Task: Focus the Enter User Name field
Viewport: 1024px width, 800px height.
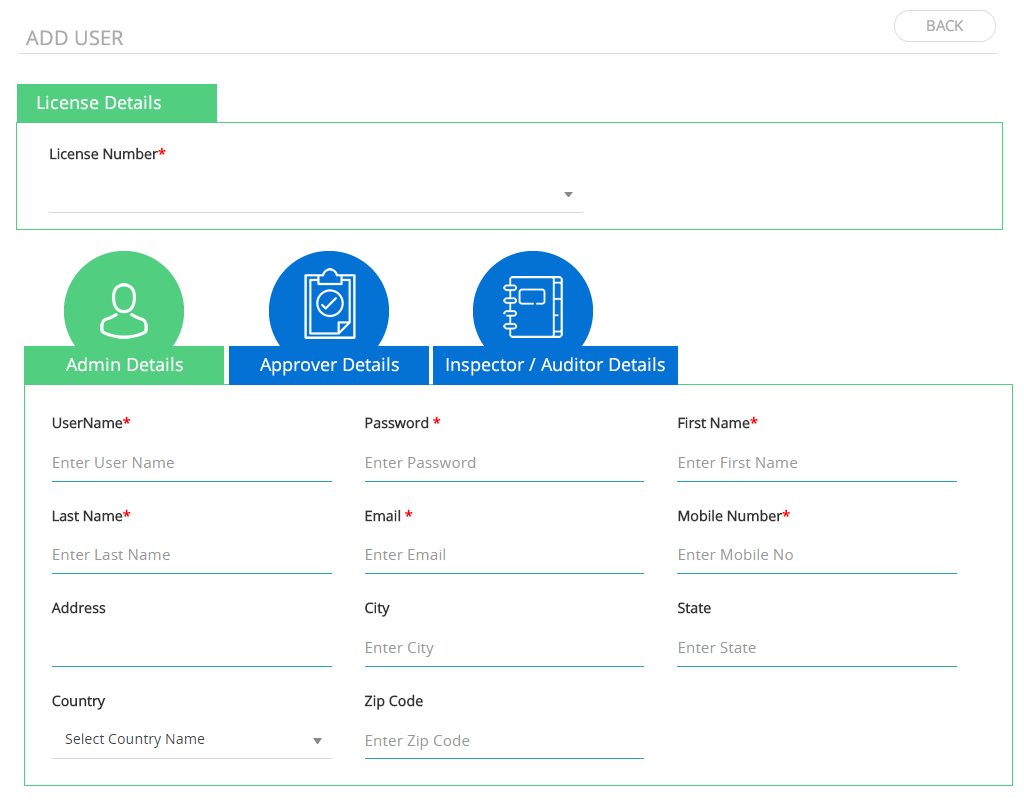Action: click(x=191, y=463)
